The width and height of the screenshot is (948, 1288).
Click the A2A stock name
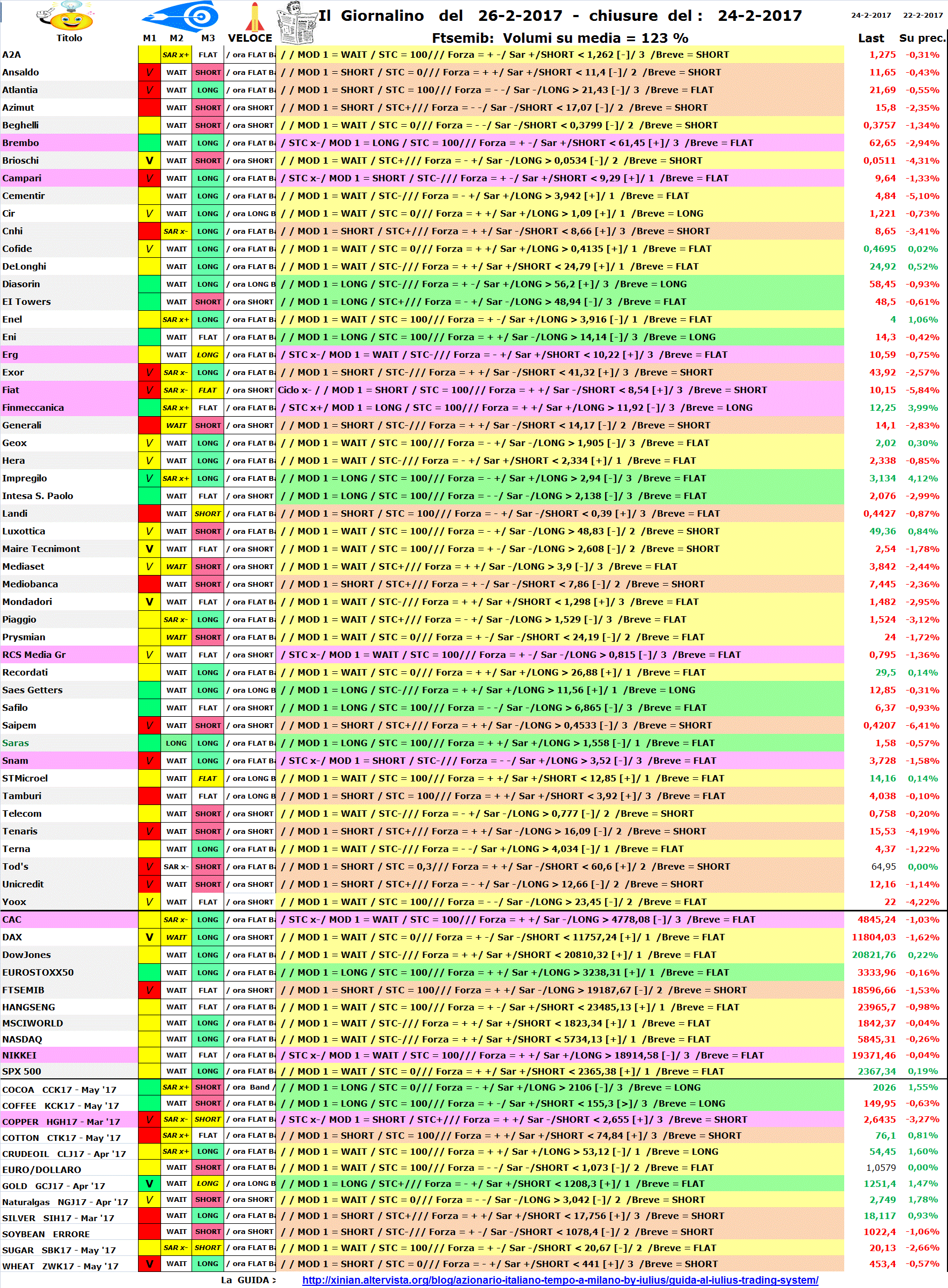(x=11, y=55)
